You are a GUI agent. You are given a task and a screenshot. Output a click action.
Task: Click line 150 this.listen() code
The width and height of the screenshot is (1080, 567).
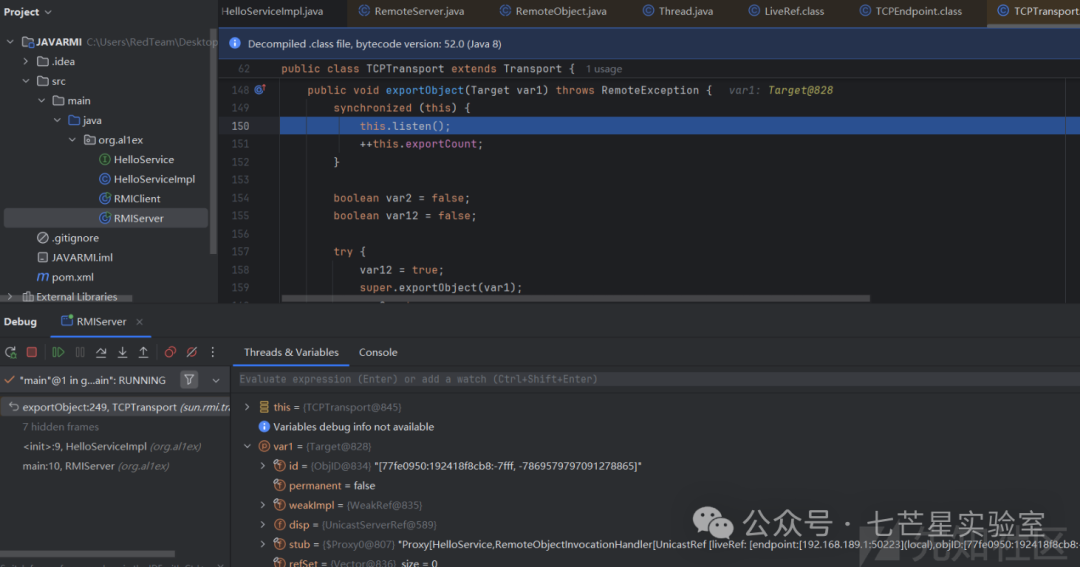pos(405,126)
